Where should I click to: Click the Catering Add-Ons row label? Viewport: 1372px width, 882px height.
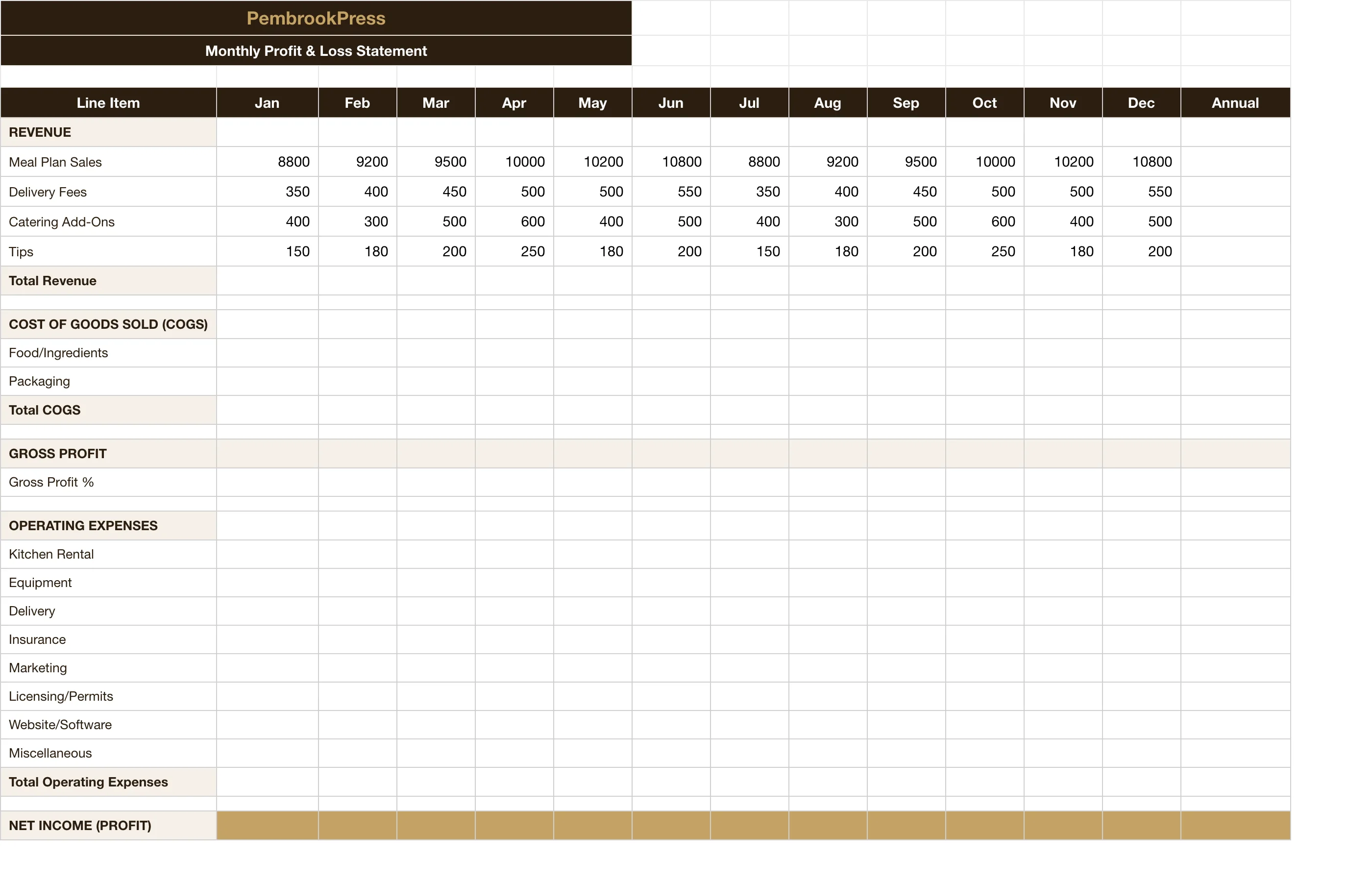[x=108, y=221]
